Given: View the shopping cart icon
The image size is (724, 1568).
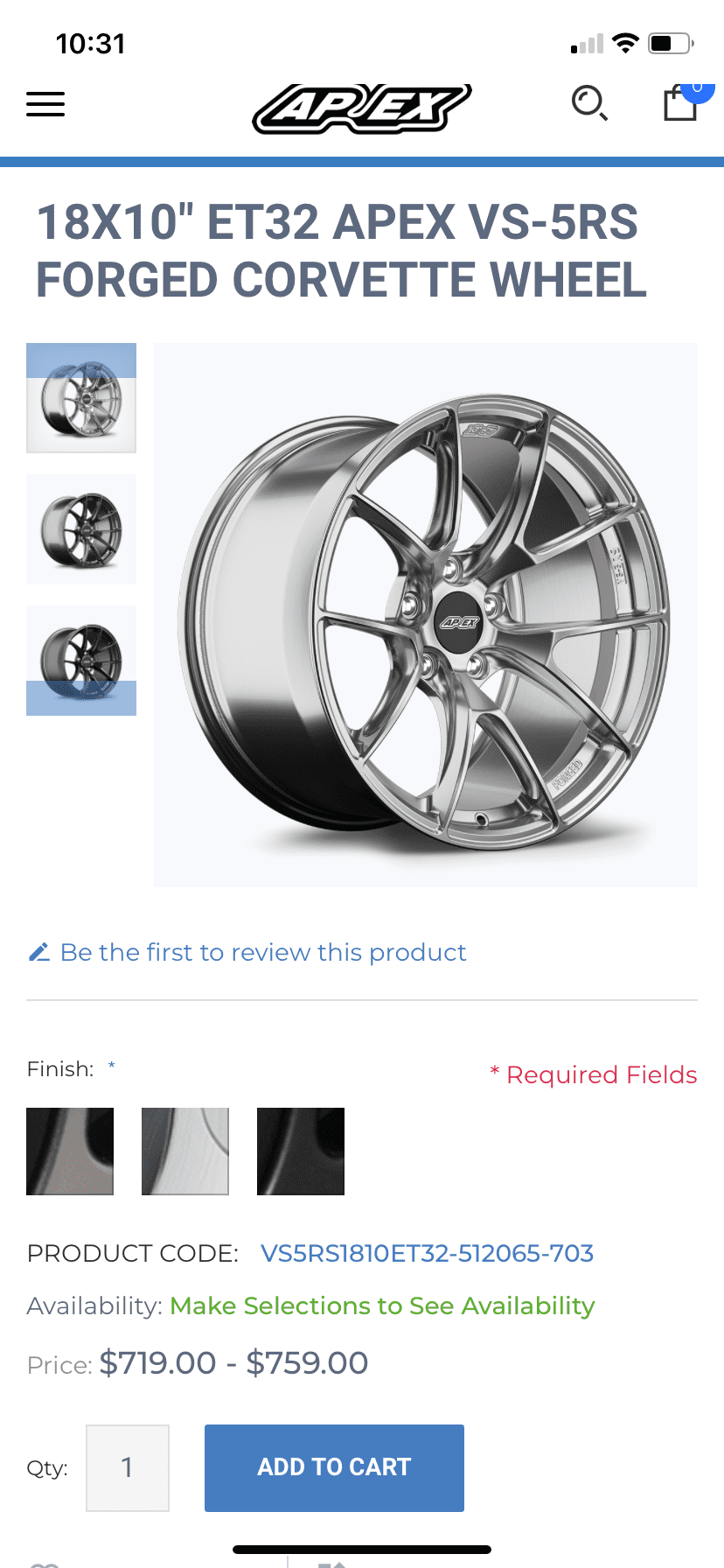Looking at the screenshot, I should pos(680,103).
